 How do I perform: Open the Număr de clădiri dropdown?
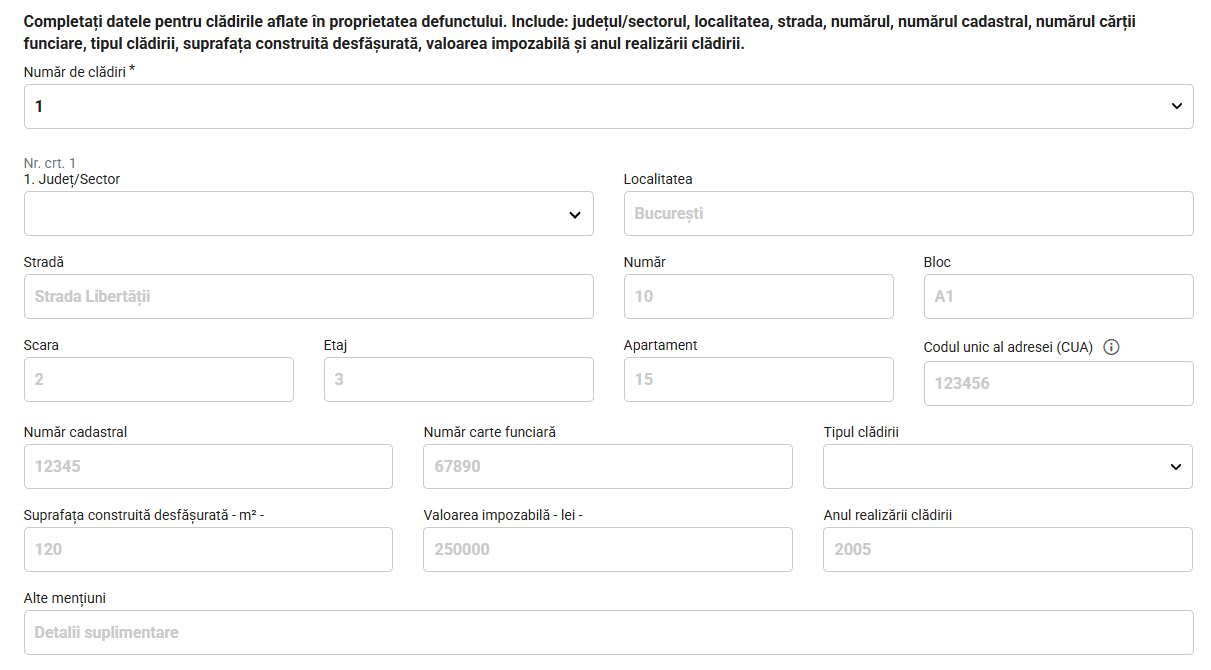point(608,106)
